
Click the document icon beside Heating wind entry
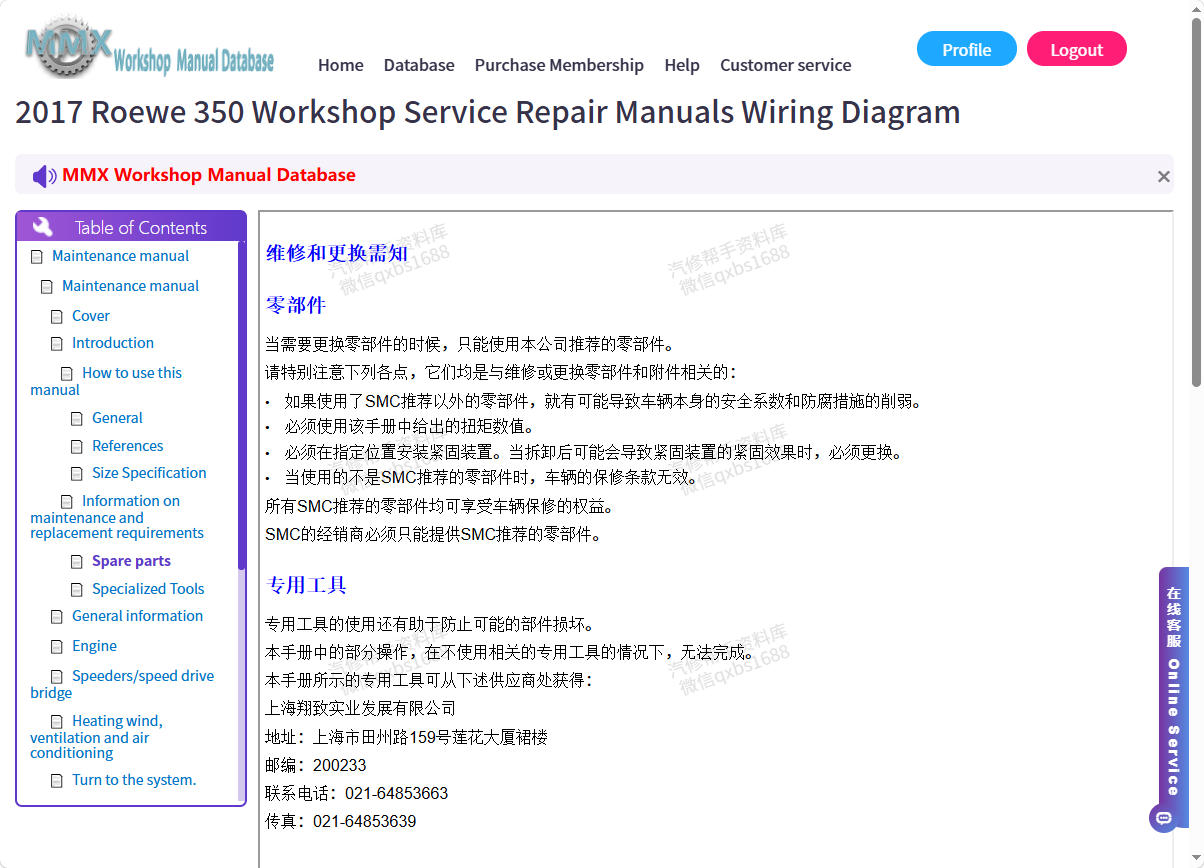[57, 722]
